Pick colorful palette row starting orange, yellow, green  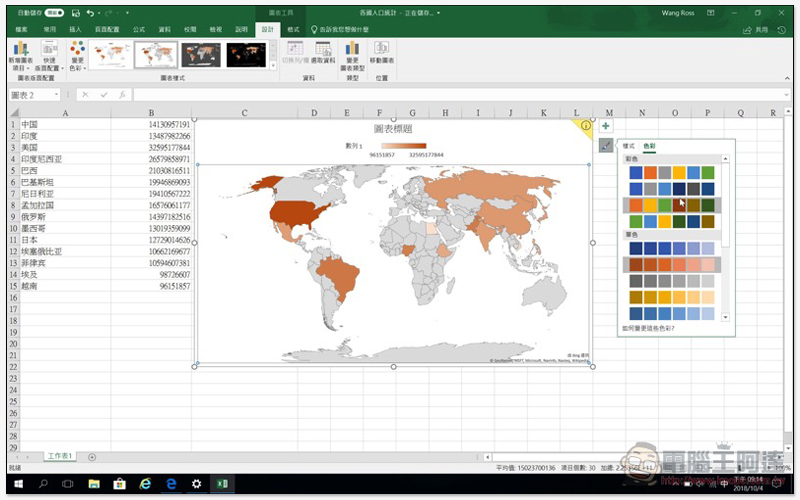[671, 205]
